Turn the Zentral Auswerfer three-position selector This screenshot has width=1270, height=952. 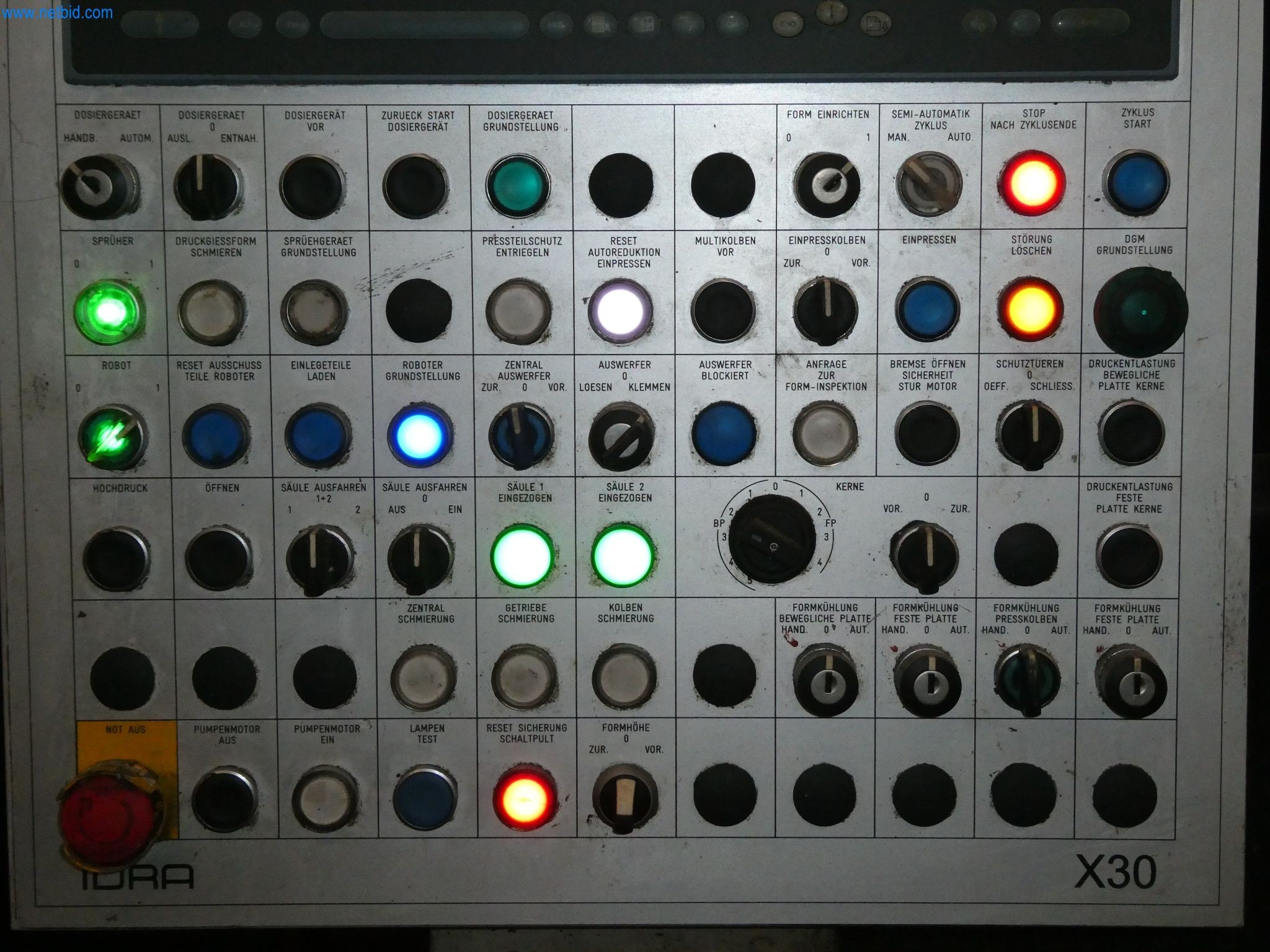point(522,436)
